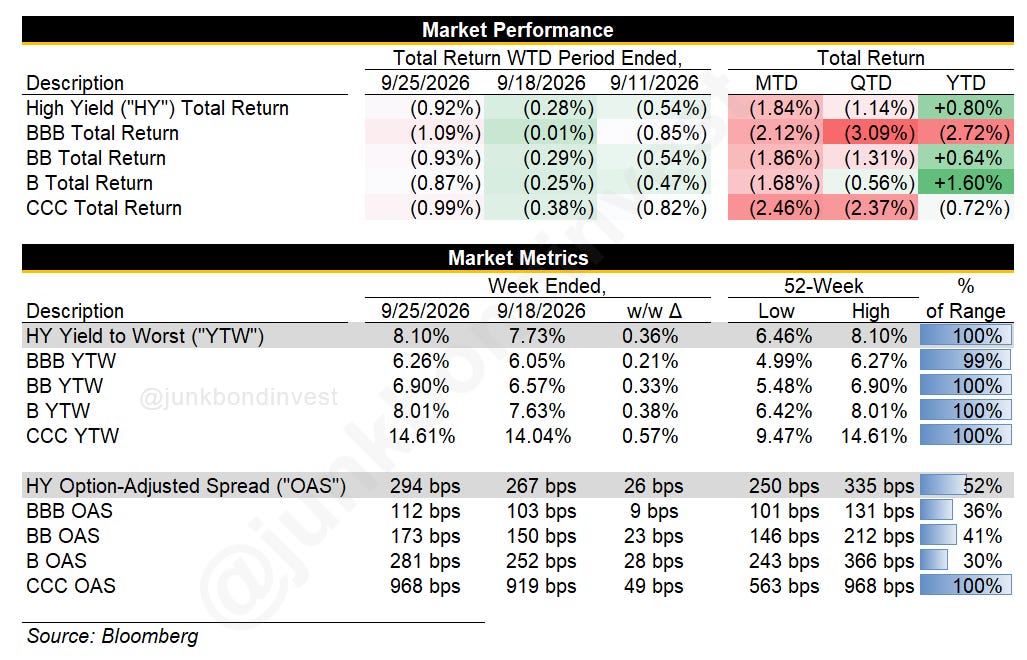Image resolution: width=1027 pixels, height=660 pixels.
Task: Select the HY Yield to Worst row label
Action: pyautogui.click(x=145, y=336)
